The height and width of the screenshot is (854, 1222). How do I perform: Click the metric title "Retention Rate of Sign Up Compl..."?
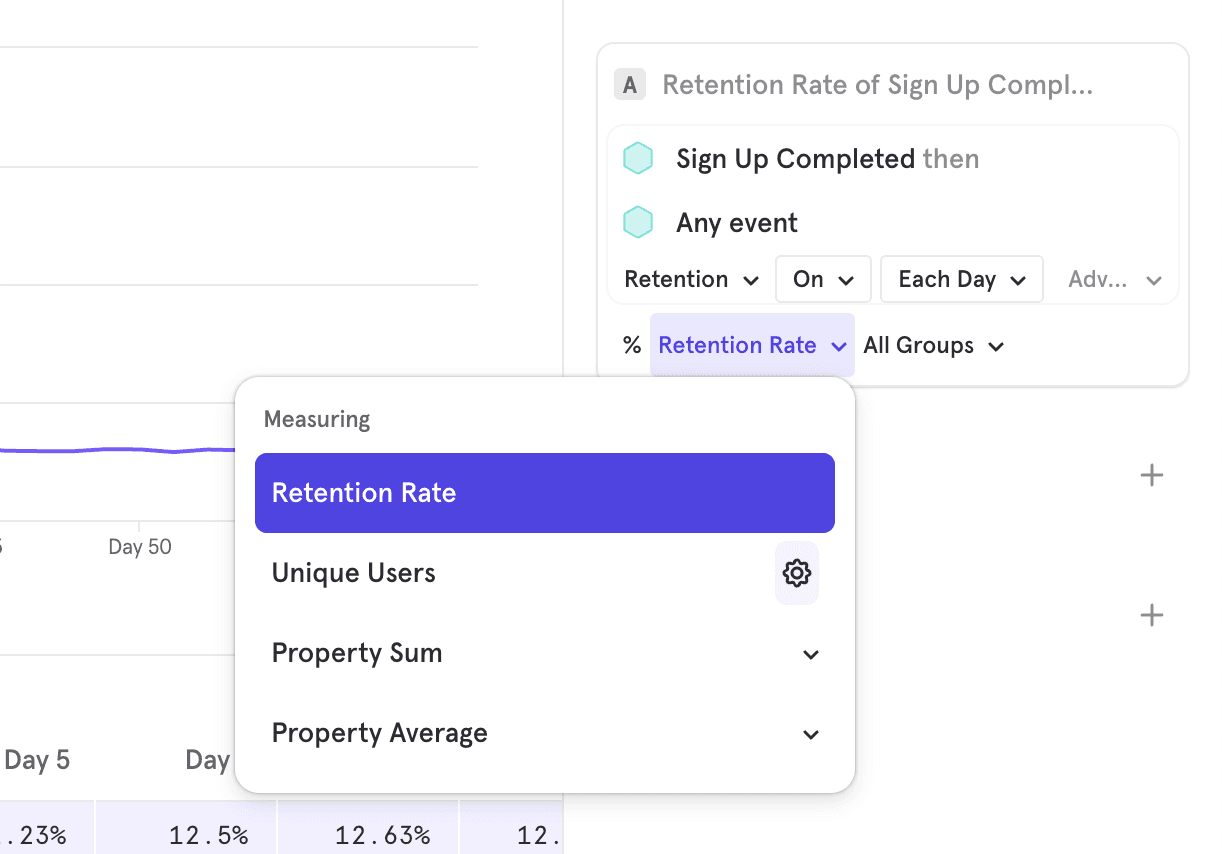pos(877,85)
